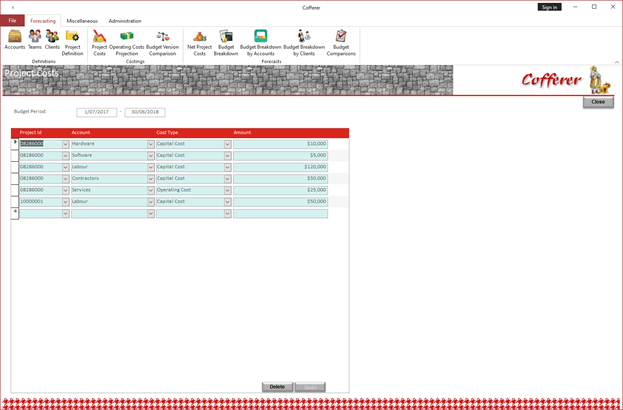Click the Contractors account cell

point(109,179)
